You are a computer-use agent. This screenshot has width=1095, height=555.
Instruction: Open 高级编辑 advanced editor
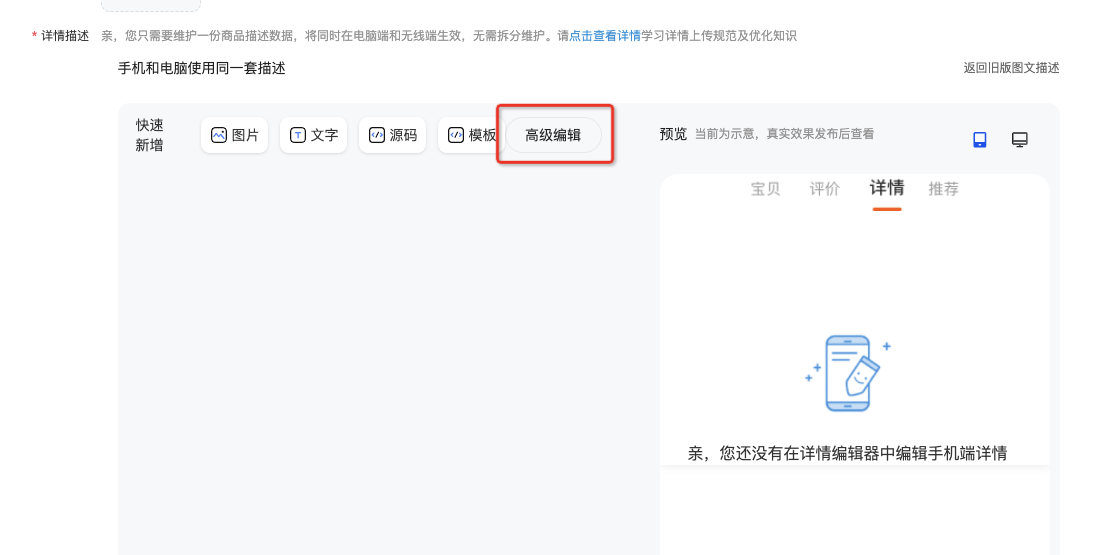click(x=553, y=135)
